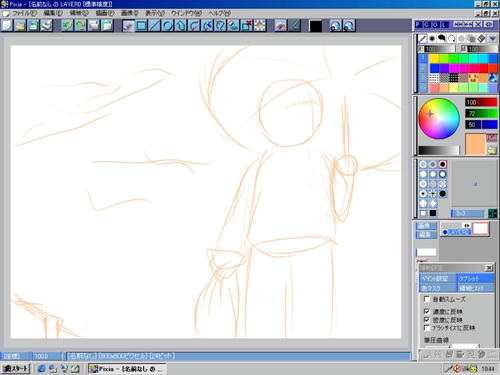Select the circle shape tool

click(x=167, y=26)
